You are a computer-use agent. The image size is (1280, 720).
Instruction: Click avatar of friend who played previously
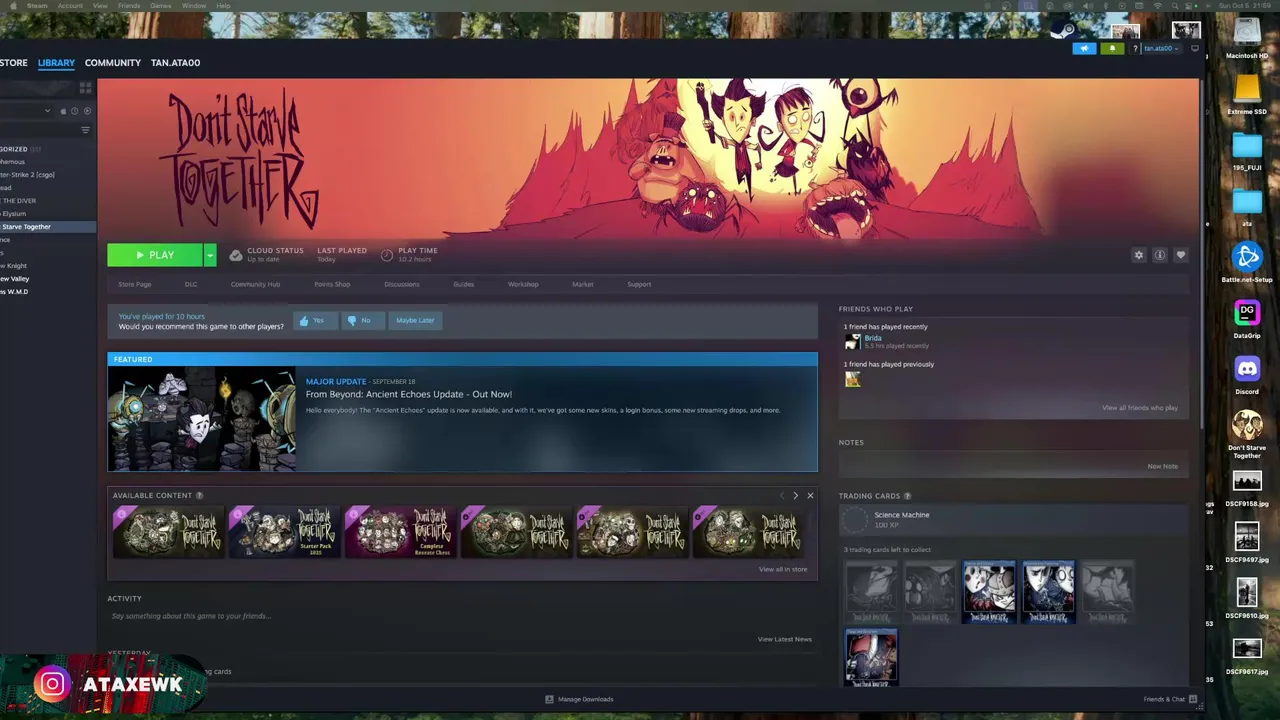click(852, 379)
